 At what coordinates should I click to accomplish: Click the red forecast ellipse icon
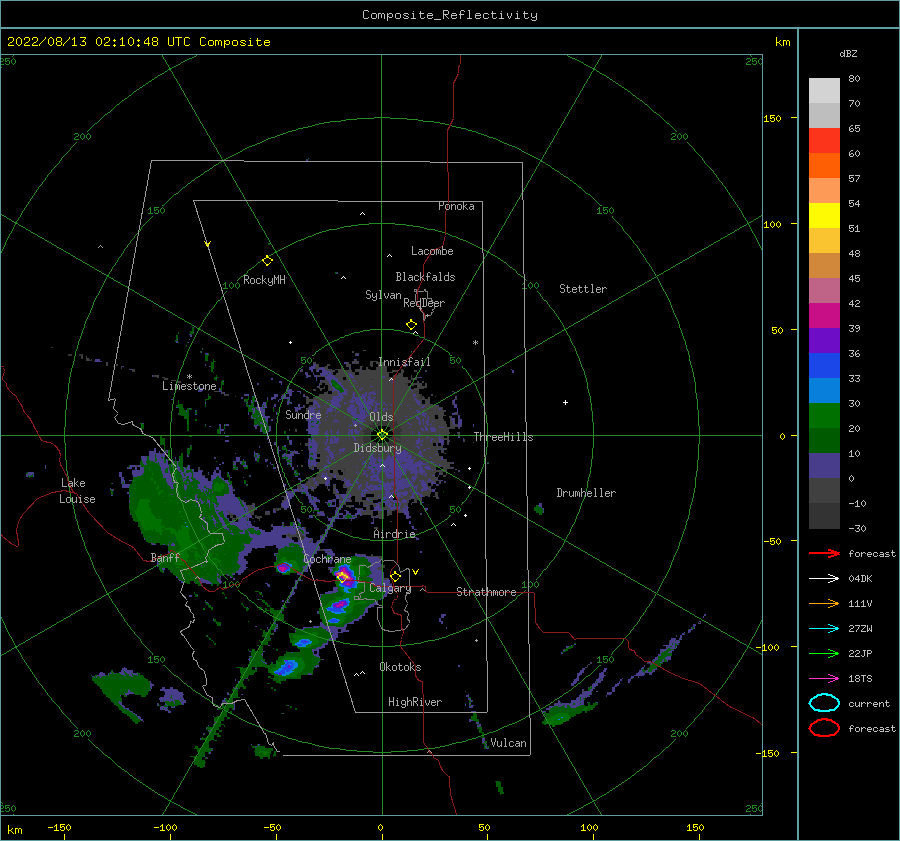pyautogui.click(x=824, y=728)
